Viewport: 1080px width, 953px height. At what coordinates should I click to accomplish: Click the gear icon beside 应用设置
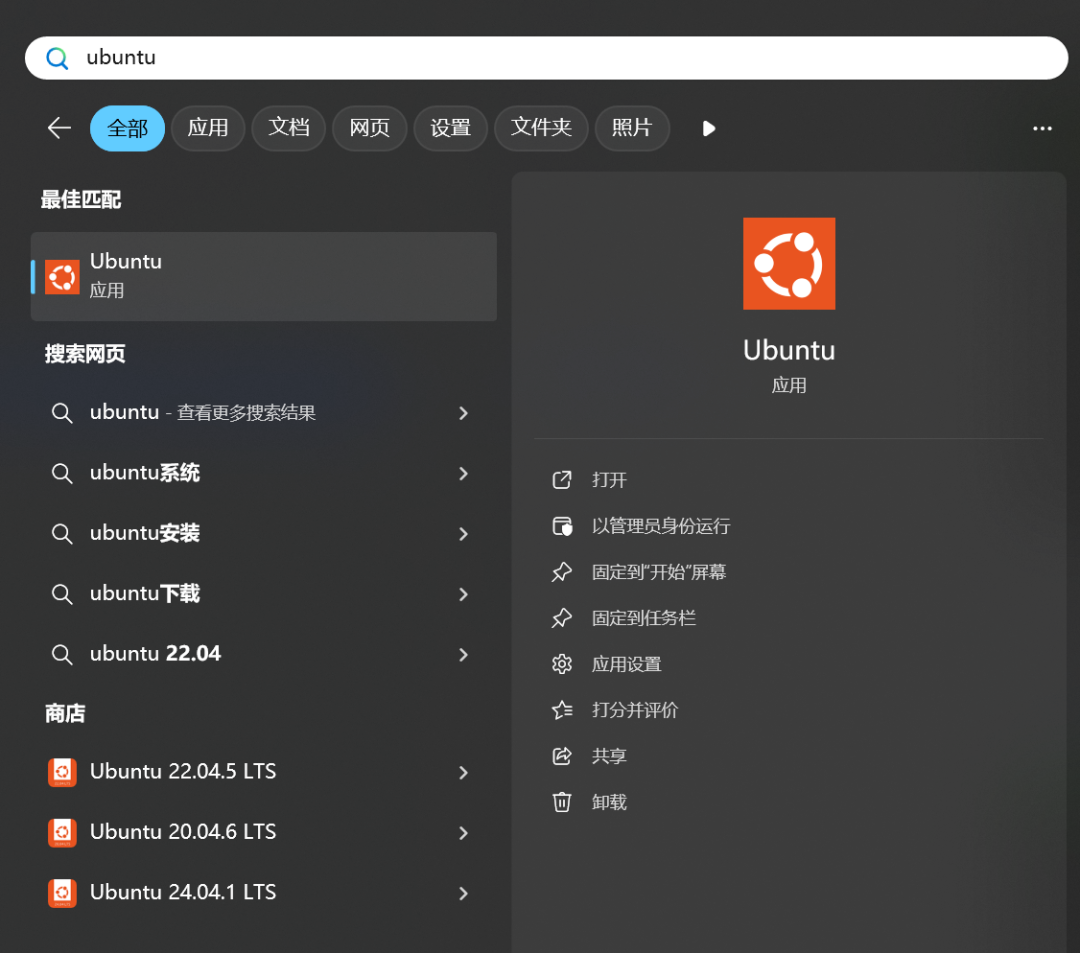tap(562, 664)
